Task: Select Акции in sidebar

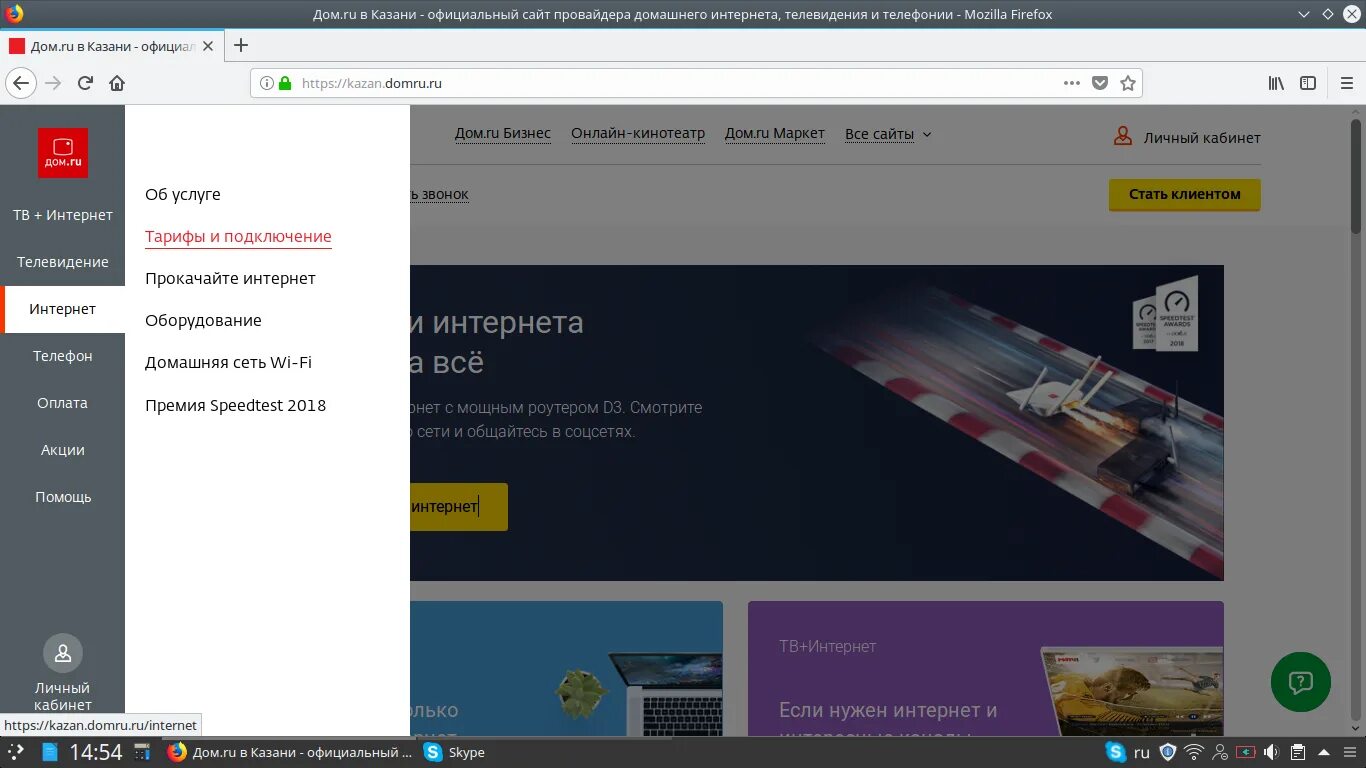Action: (63, 450)
